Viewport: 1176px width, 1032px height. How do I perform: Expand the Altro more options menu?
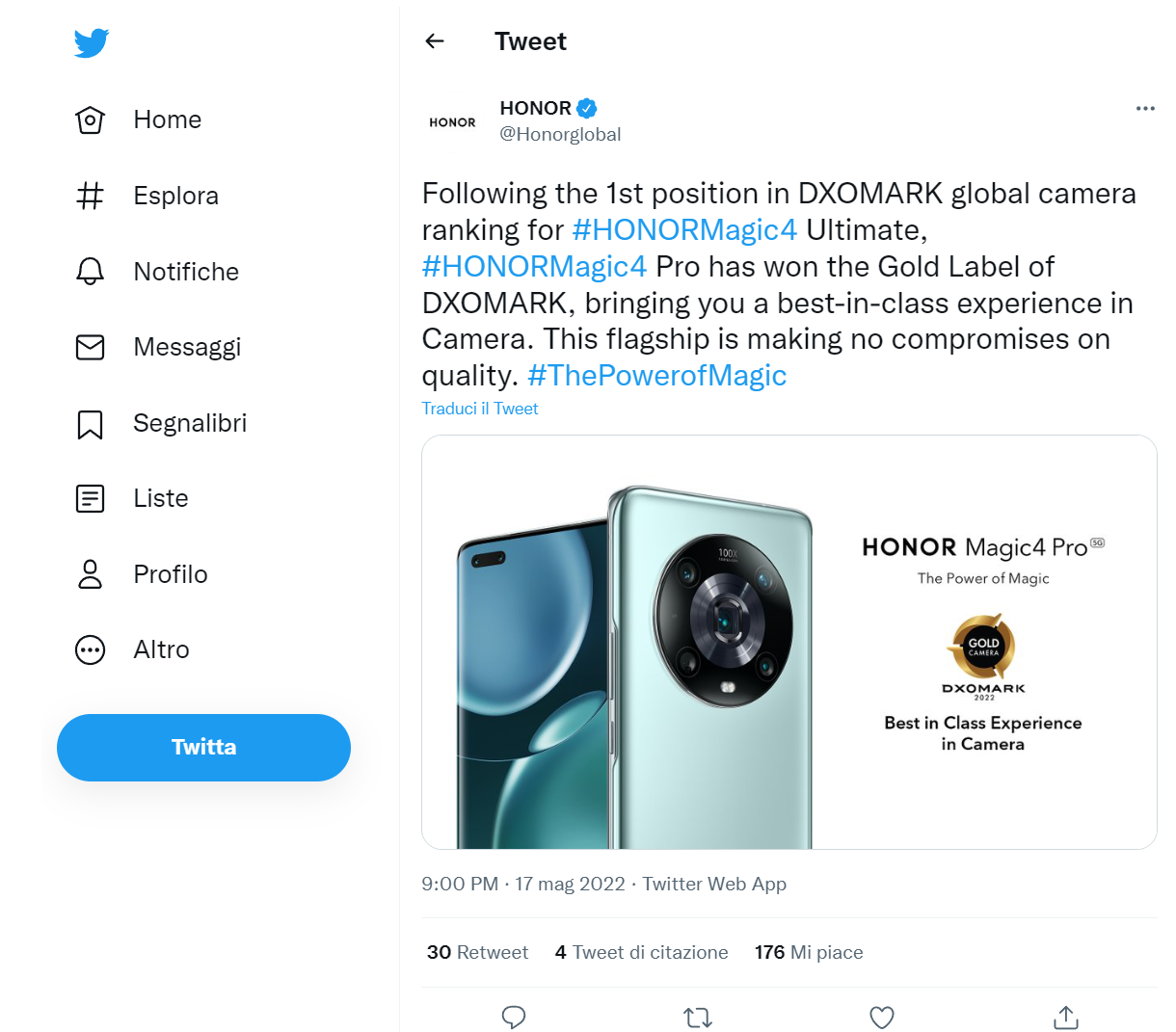pos(160,650)
